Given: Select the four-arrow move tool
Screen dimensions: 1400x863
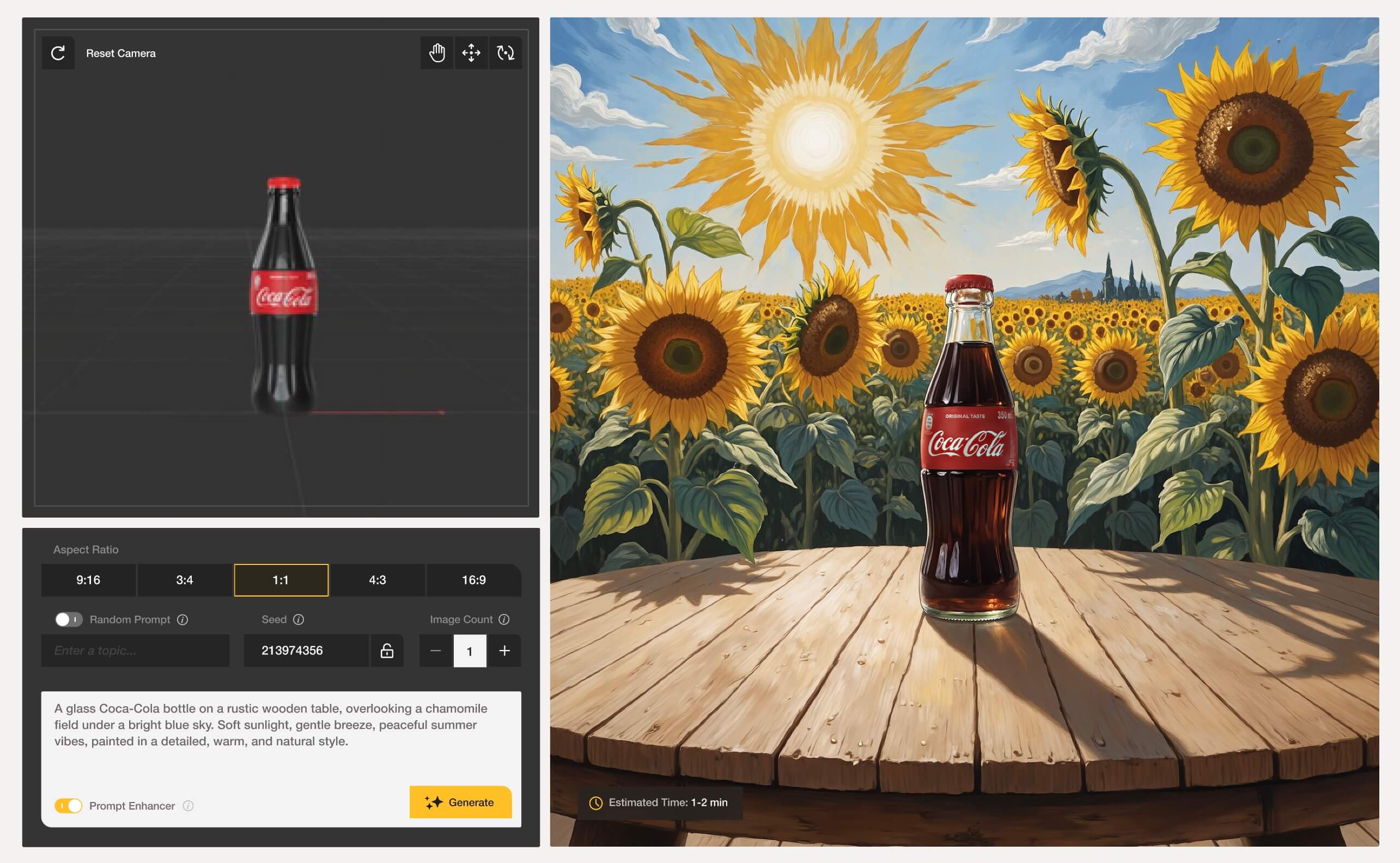Looking at the screenshot, I should [x=471, y=53].
